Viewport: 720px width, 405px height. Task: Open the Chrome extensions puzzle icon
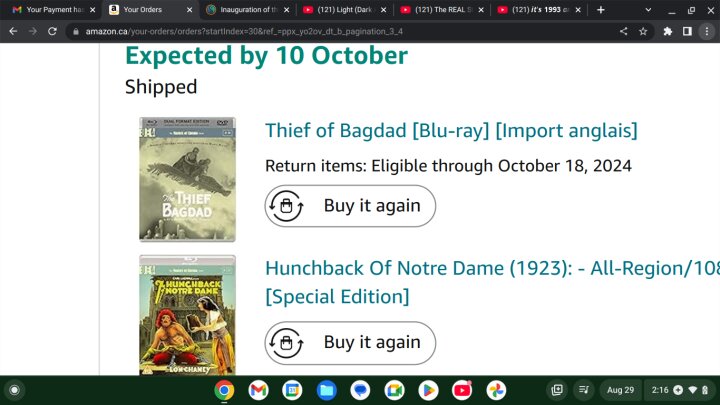point(668,31)
